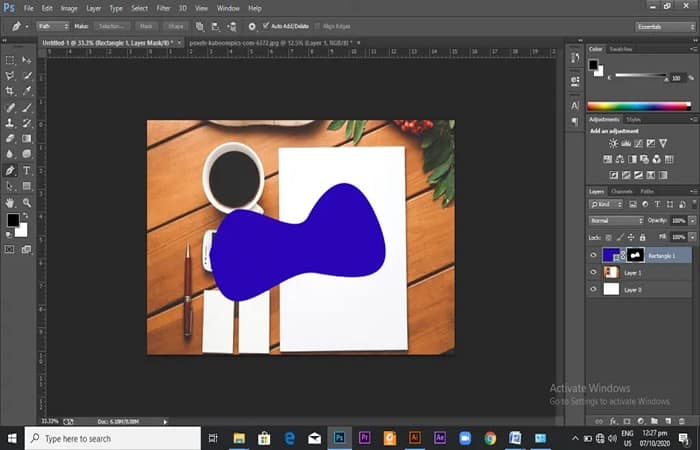Click the foreground color swatch in toolbox
700x450 pixels.
click(13, 220)
